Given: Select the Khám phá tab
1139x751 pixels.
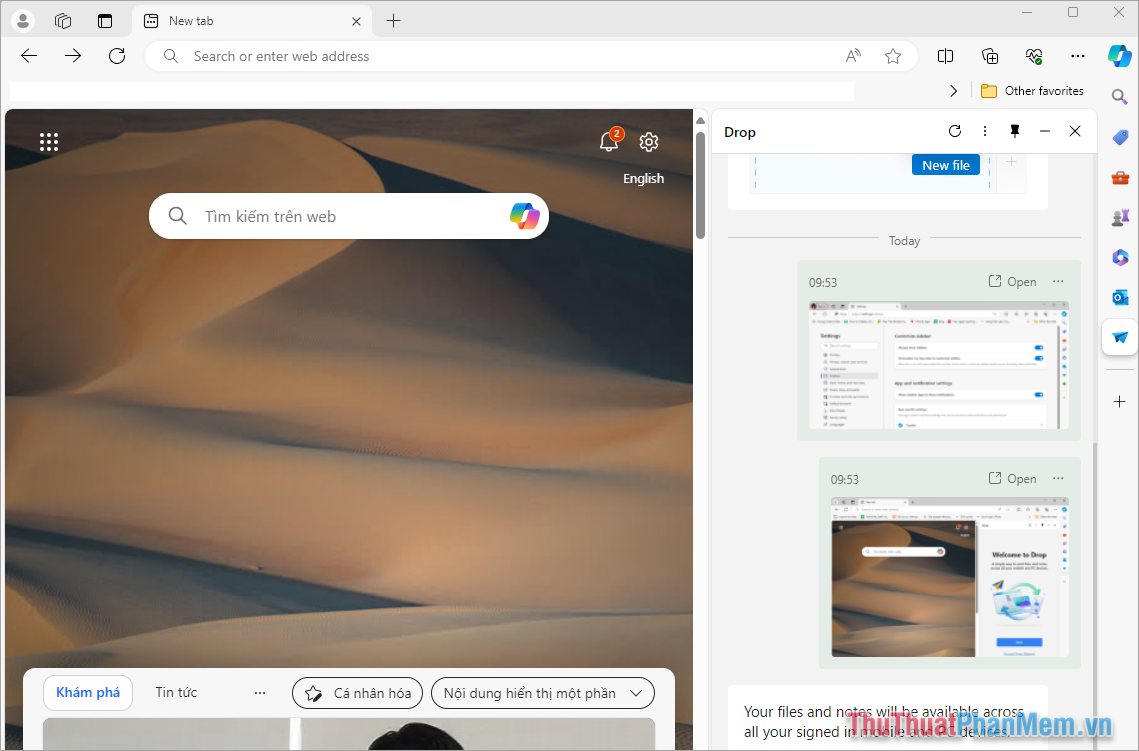Looking at the screenshot, I should 88,692.
